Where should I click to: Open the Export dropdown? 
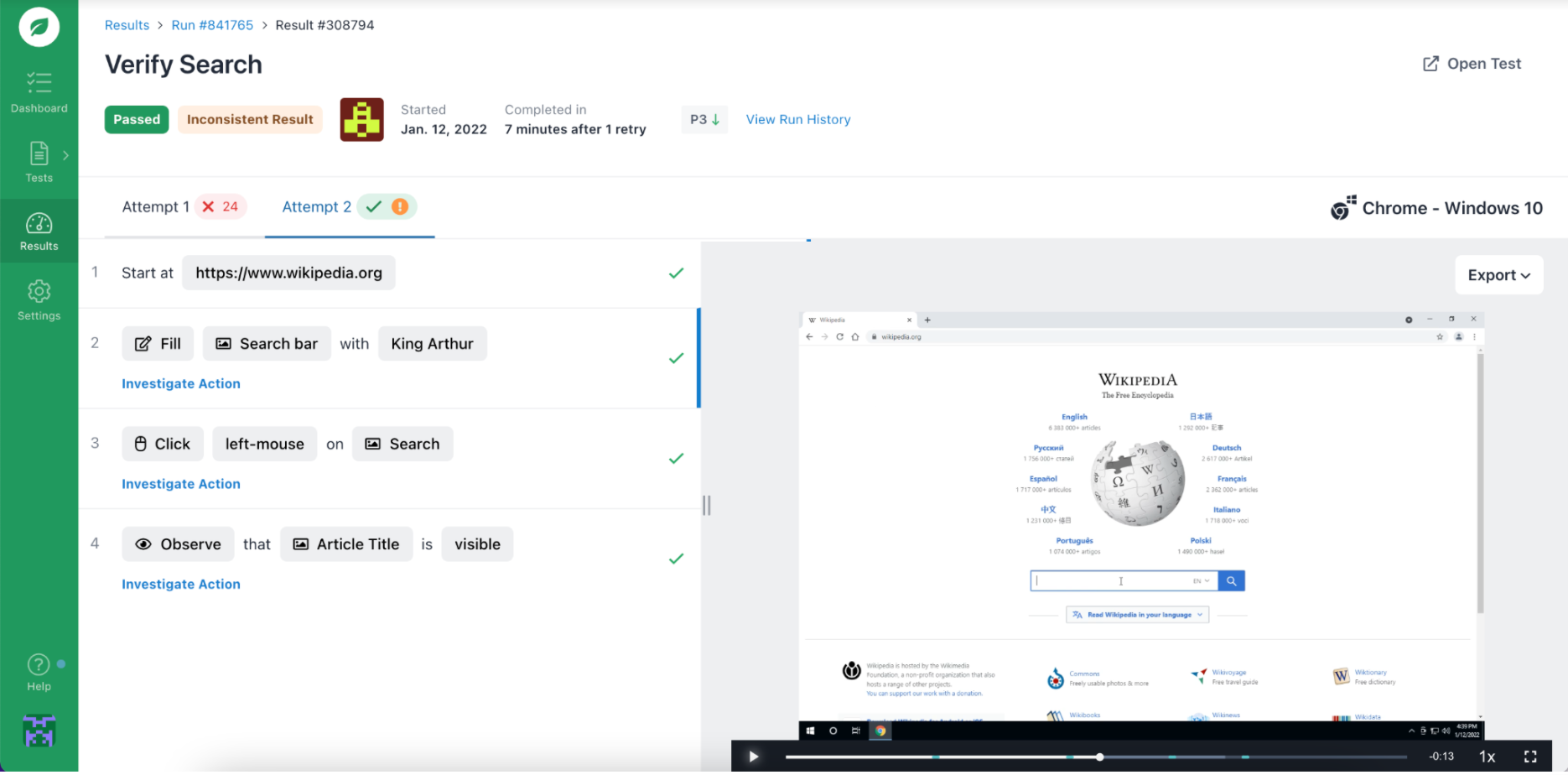pos(1499,275)
